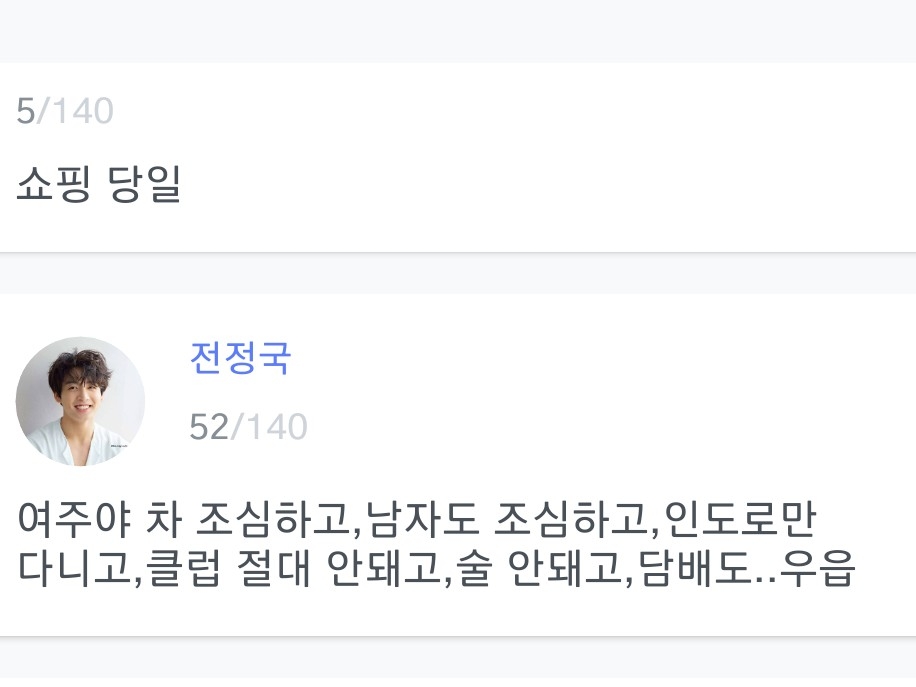Screen dimensions: 916x687
Task: Click the word 클럽 in the message
Action: [x=183, y=571]
